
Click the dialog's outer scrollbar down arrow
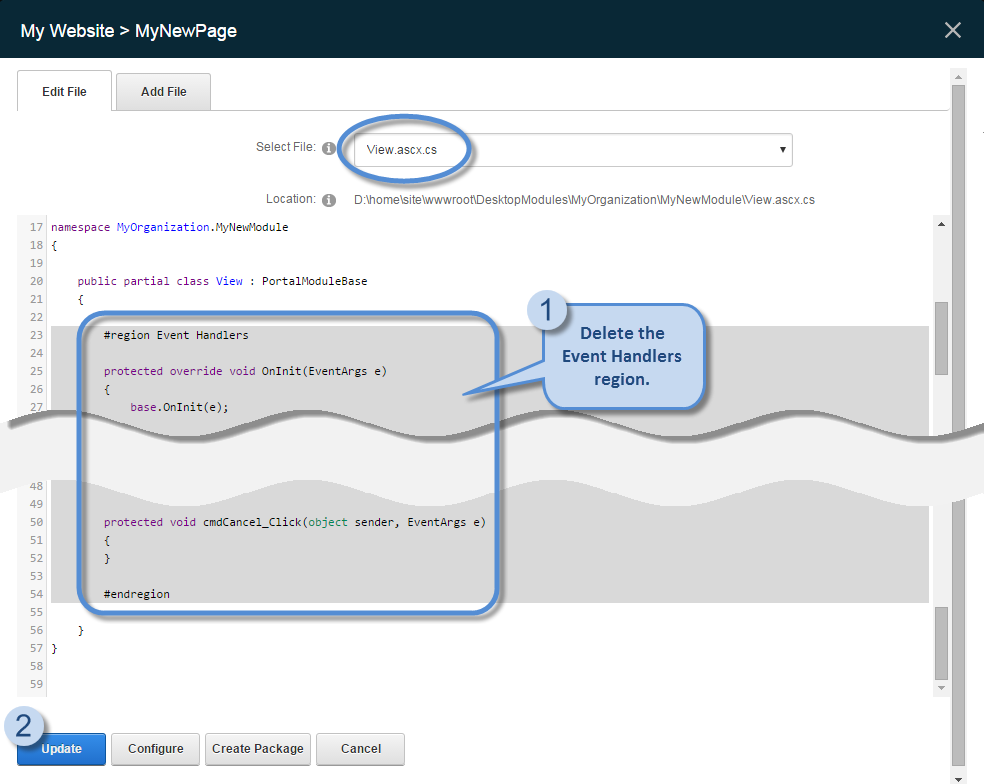958,777
